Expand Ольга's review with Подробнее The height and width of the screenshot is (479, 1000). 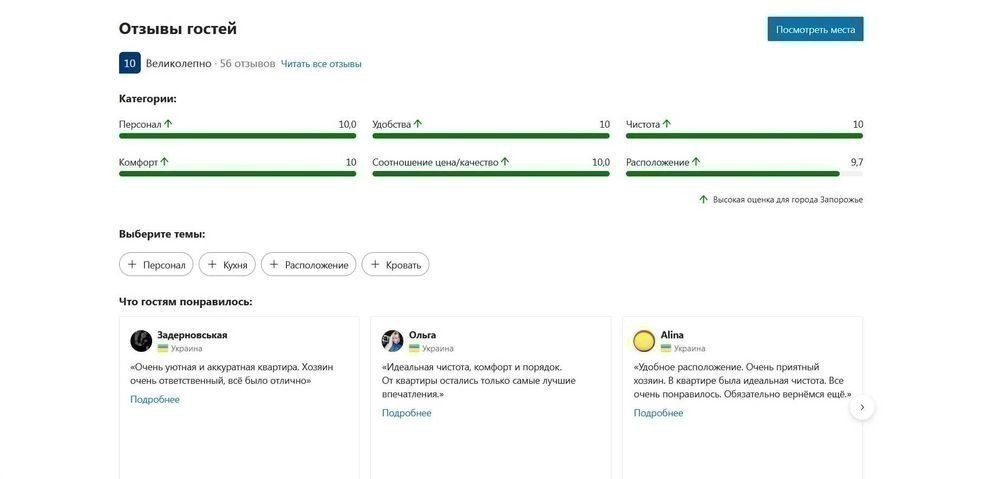(x=407, y=413)
